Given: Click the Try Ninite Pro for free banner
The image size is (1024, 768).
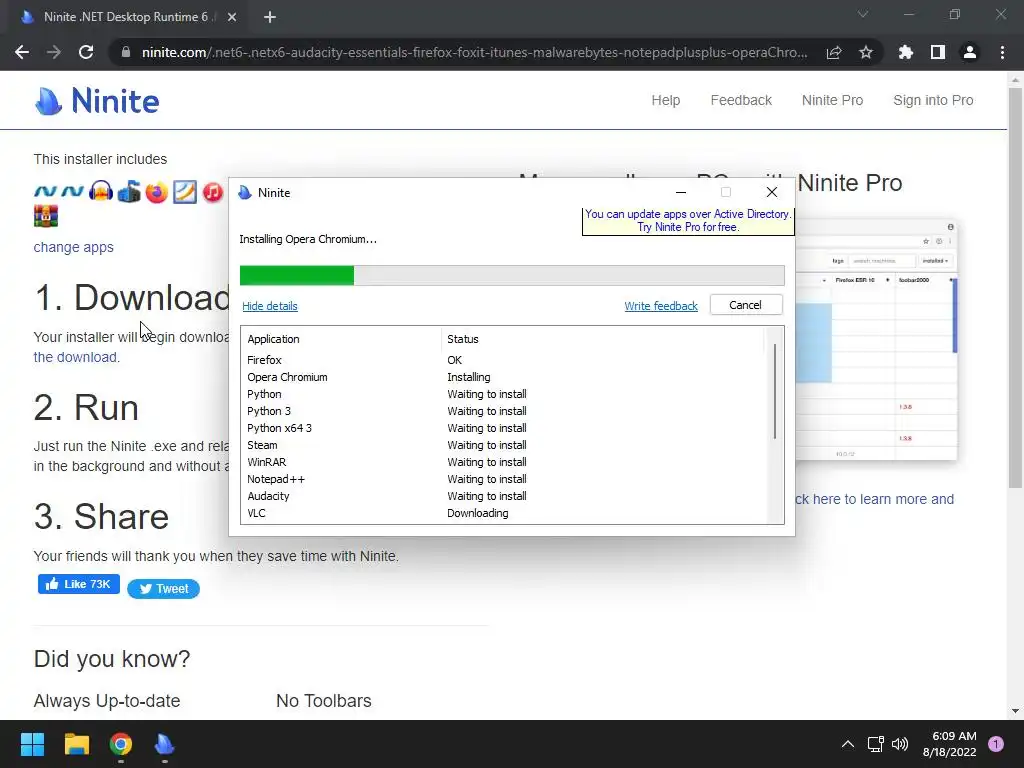Looking at the screenshot, I should [688, 221].
